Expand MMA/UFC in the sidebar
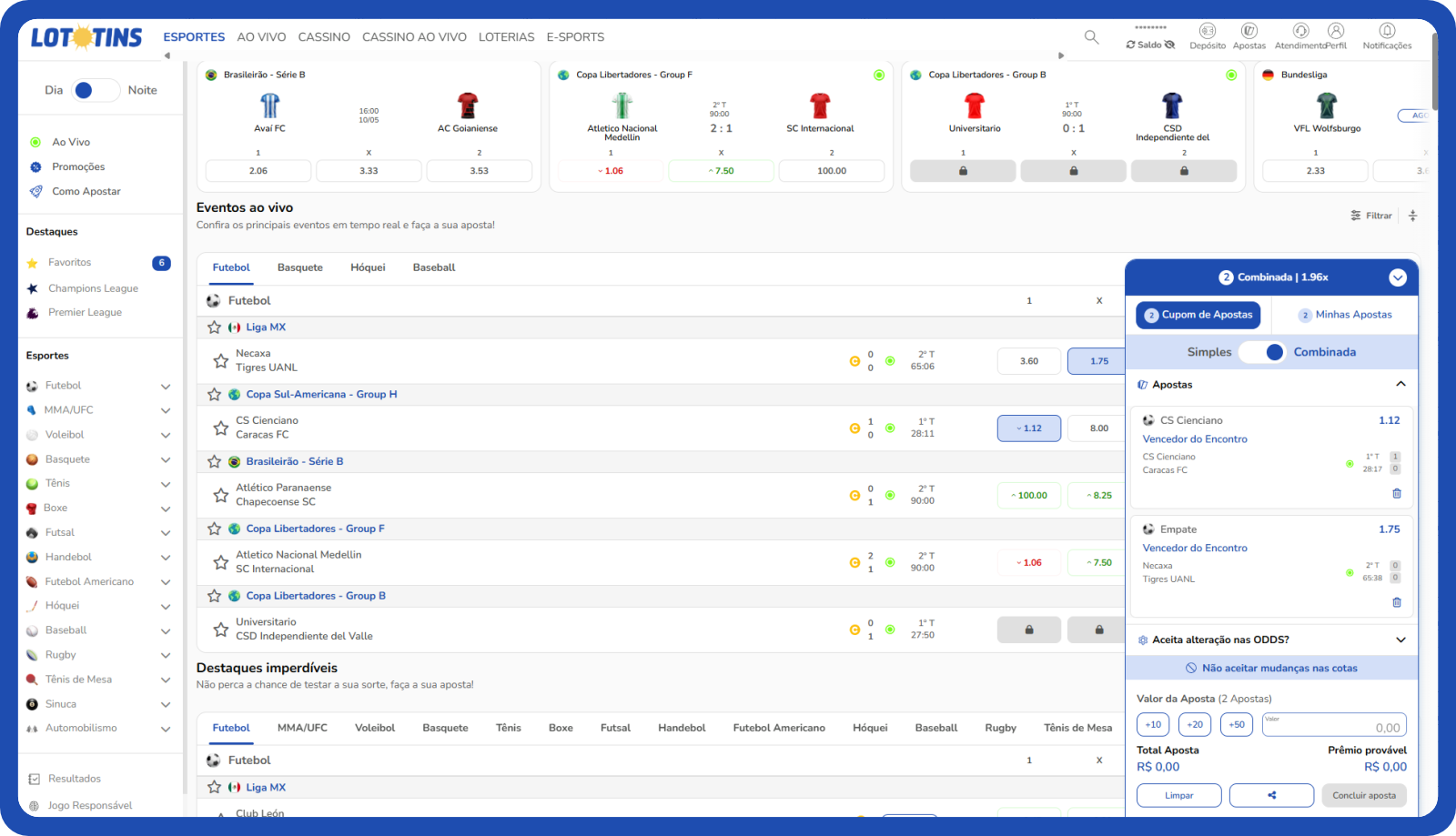The image size is (1456, 836). coord(166,411)
